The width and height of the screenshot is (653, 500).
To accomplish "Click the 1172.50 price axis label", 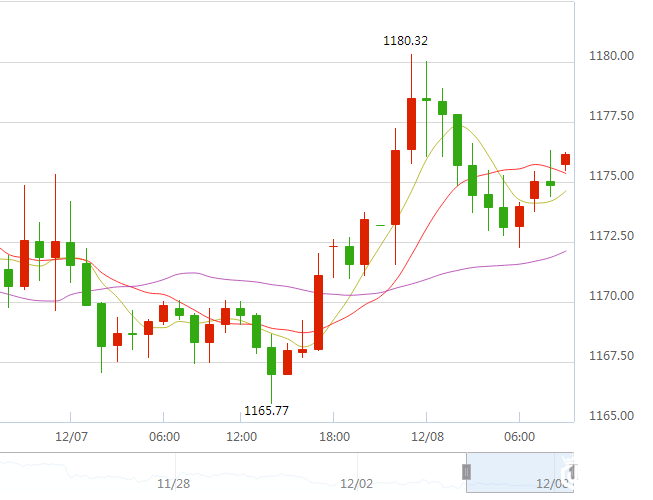I will (614, 236).
